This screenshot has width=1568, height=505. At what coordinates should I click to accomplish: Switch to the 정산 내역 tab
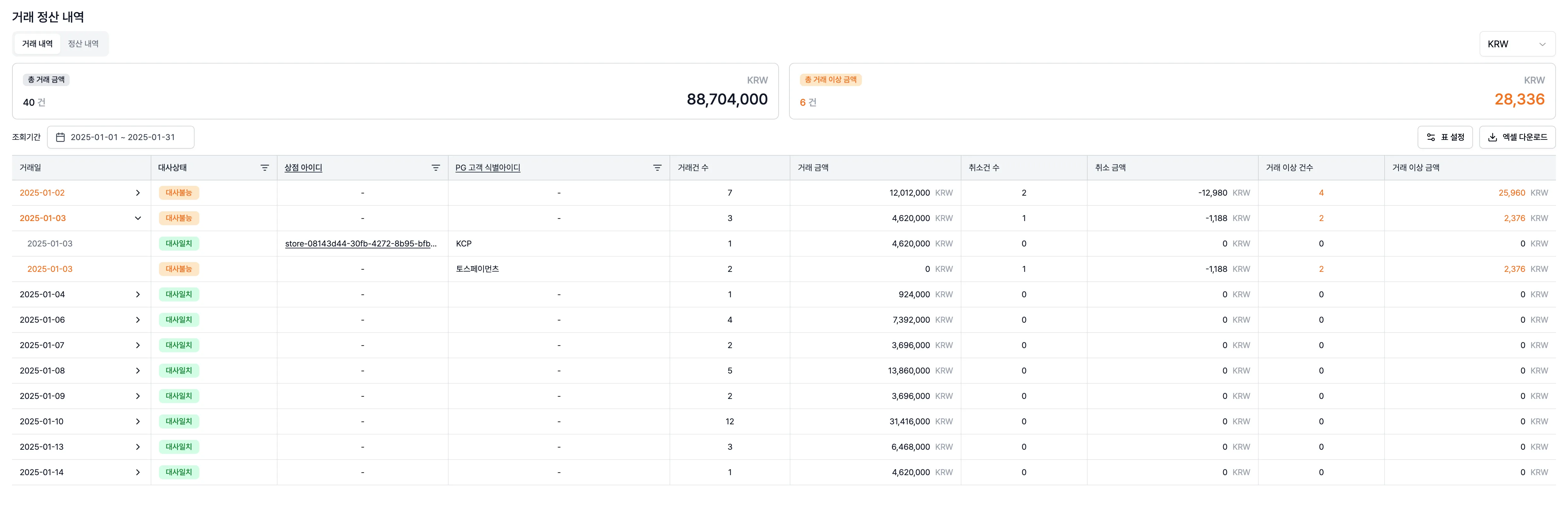point(83,44)
